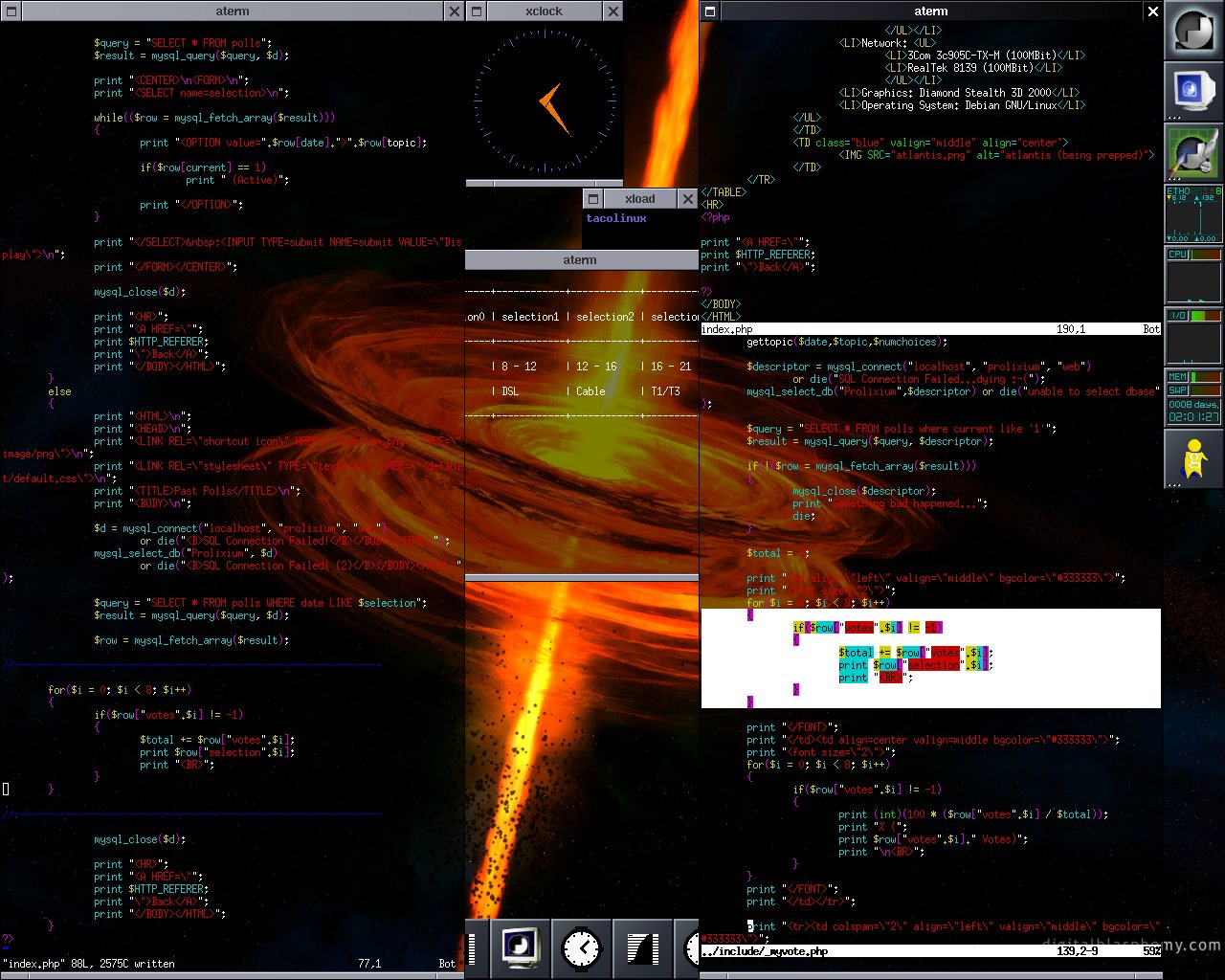Click the ../include/_myvote.php vim status line

(x=931, y=951)
